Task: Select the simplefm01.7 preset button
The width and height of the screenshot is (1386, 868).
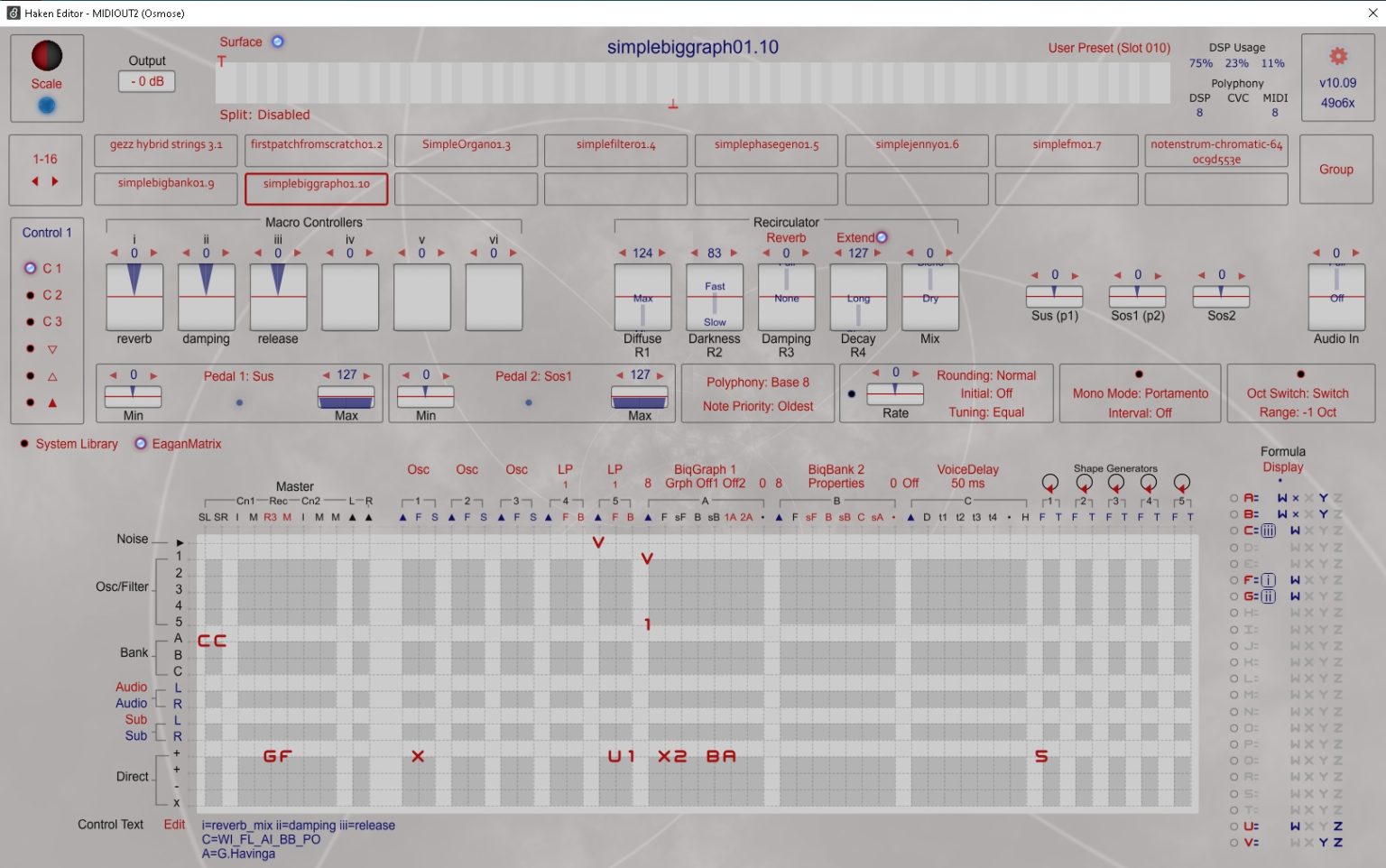Action: pos(1067,150)
